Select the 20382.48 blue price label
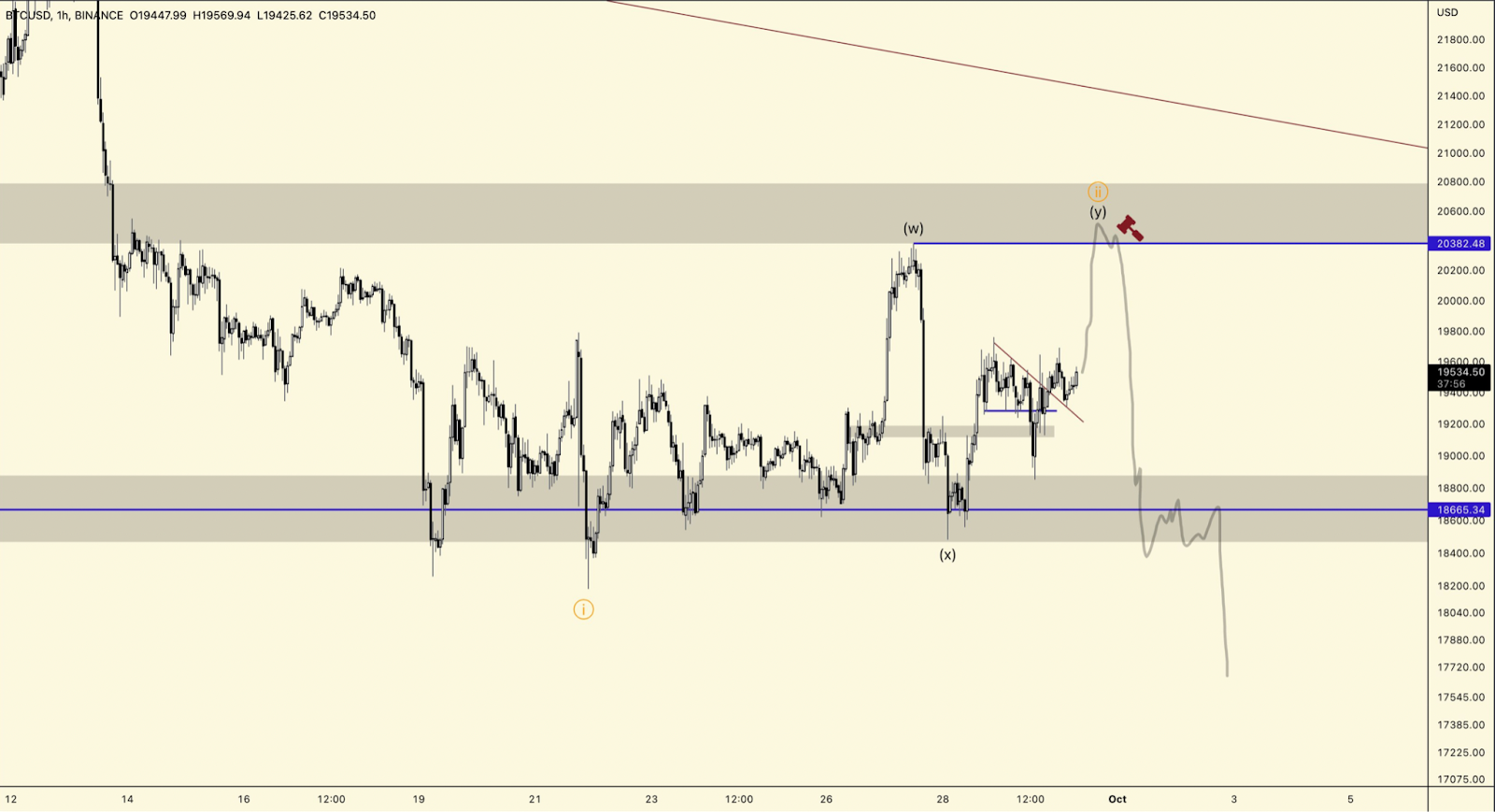Viewport: 1495px width, 812px height. [1460, 244]
